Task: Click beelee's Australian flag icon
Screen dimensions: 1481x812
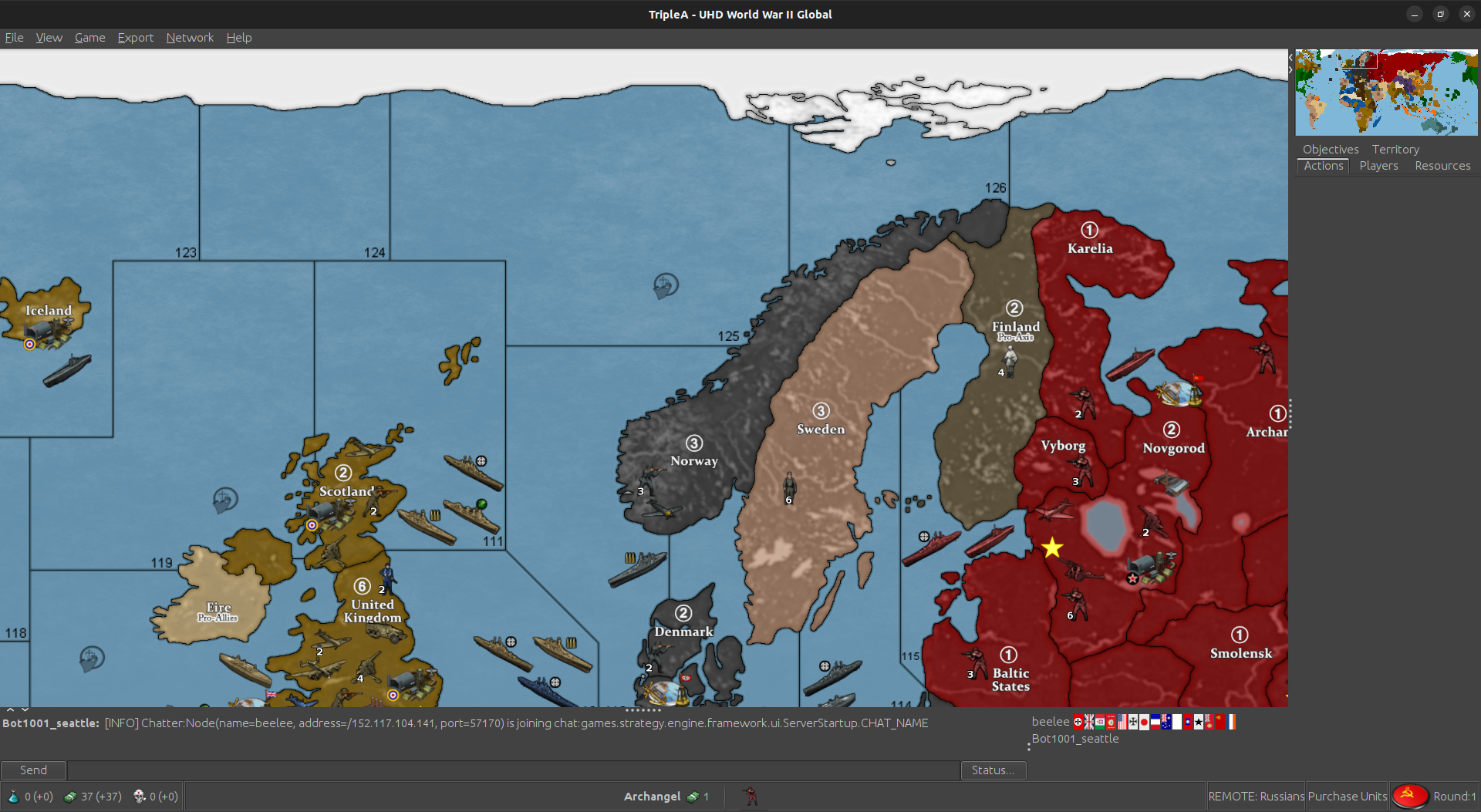Action: pos(1166,722)
